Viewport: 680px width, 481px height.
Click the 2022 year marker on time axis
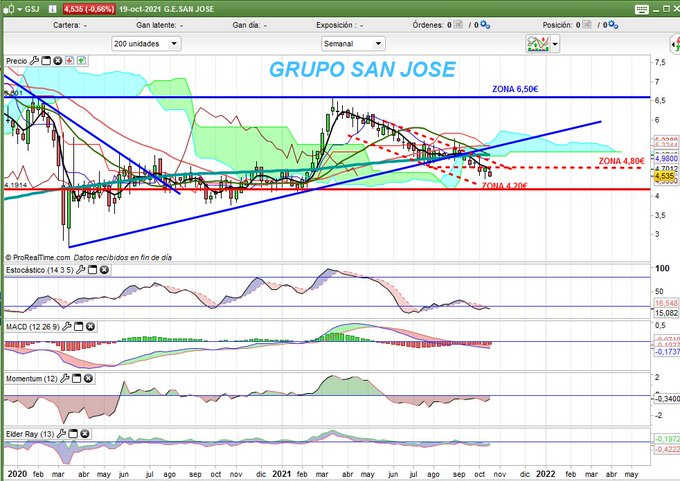click(545, 474)
